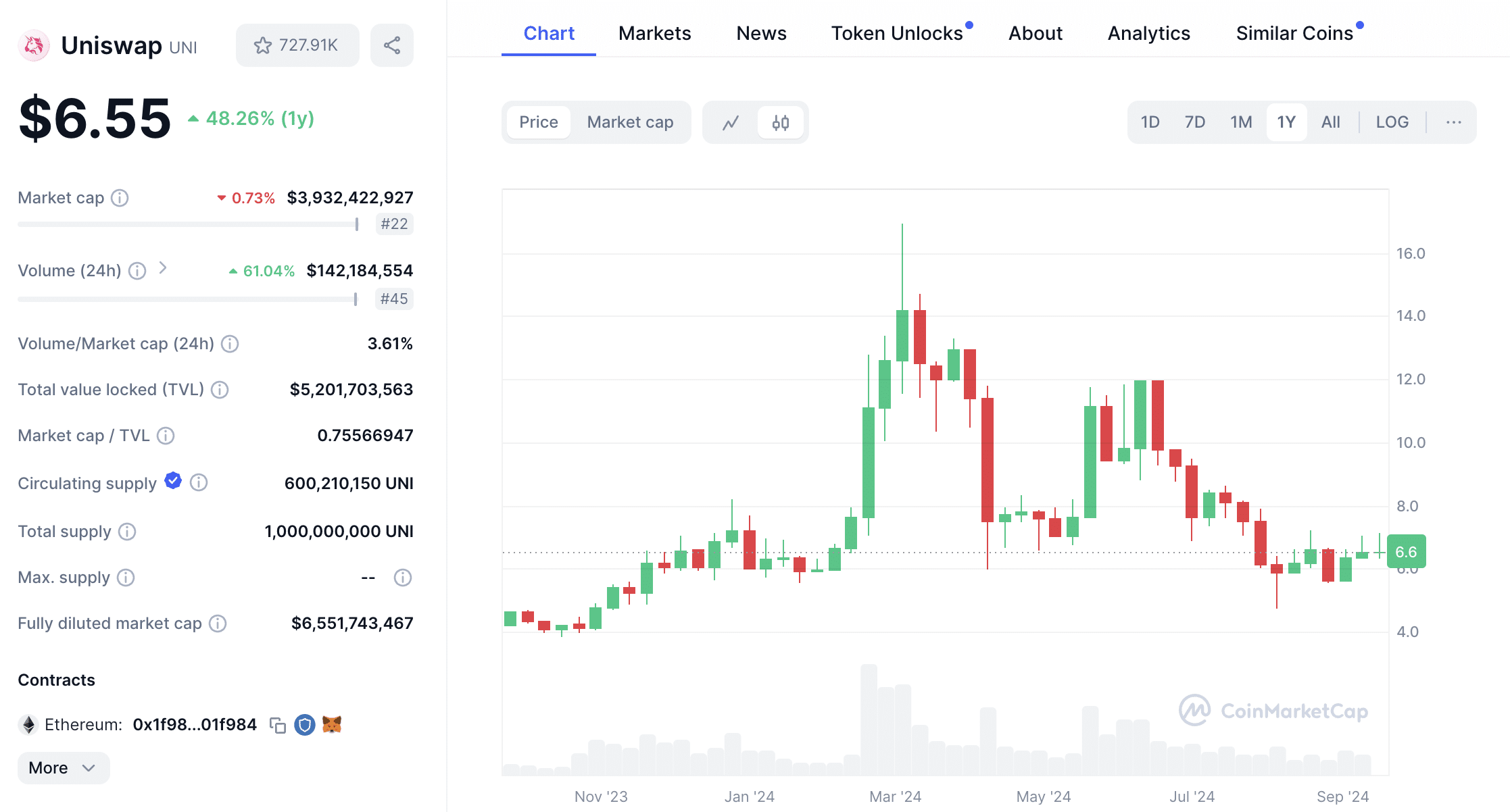The width and height of the screenshot is (1510, 812).
Task: Click the market cap rank progress bar
Action: point(189,224)
